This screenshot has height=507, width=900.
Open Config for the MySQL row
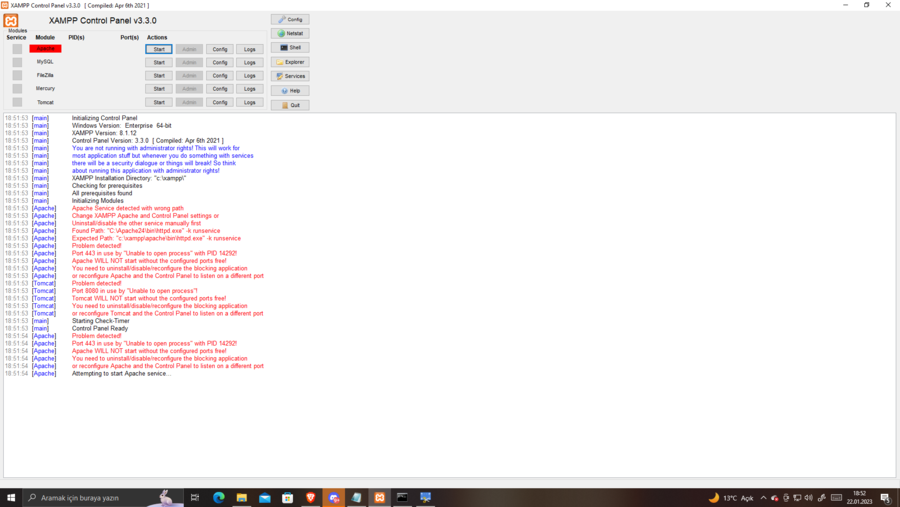(220, 63)
